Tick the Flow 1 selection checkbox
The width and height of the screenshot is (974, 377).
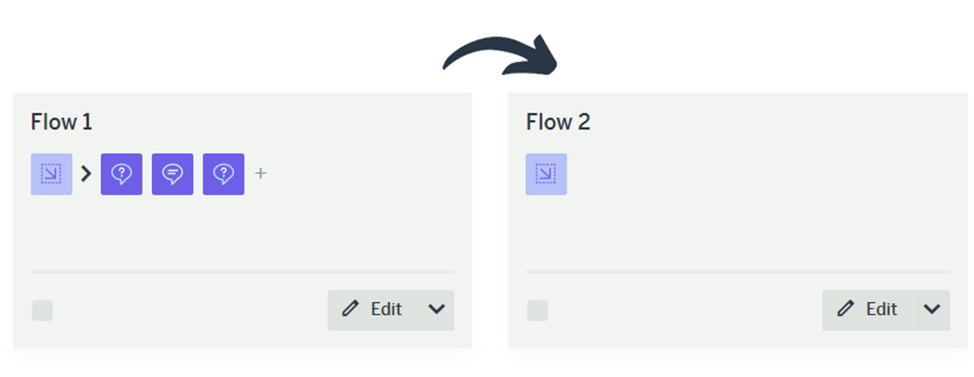point(42,311)
